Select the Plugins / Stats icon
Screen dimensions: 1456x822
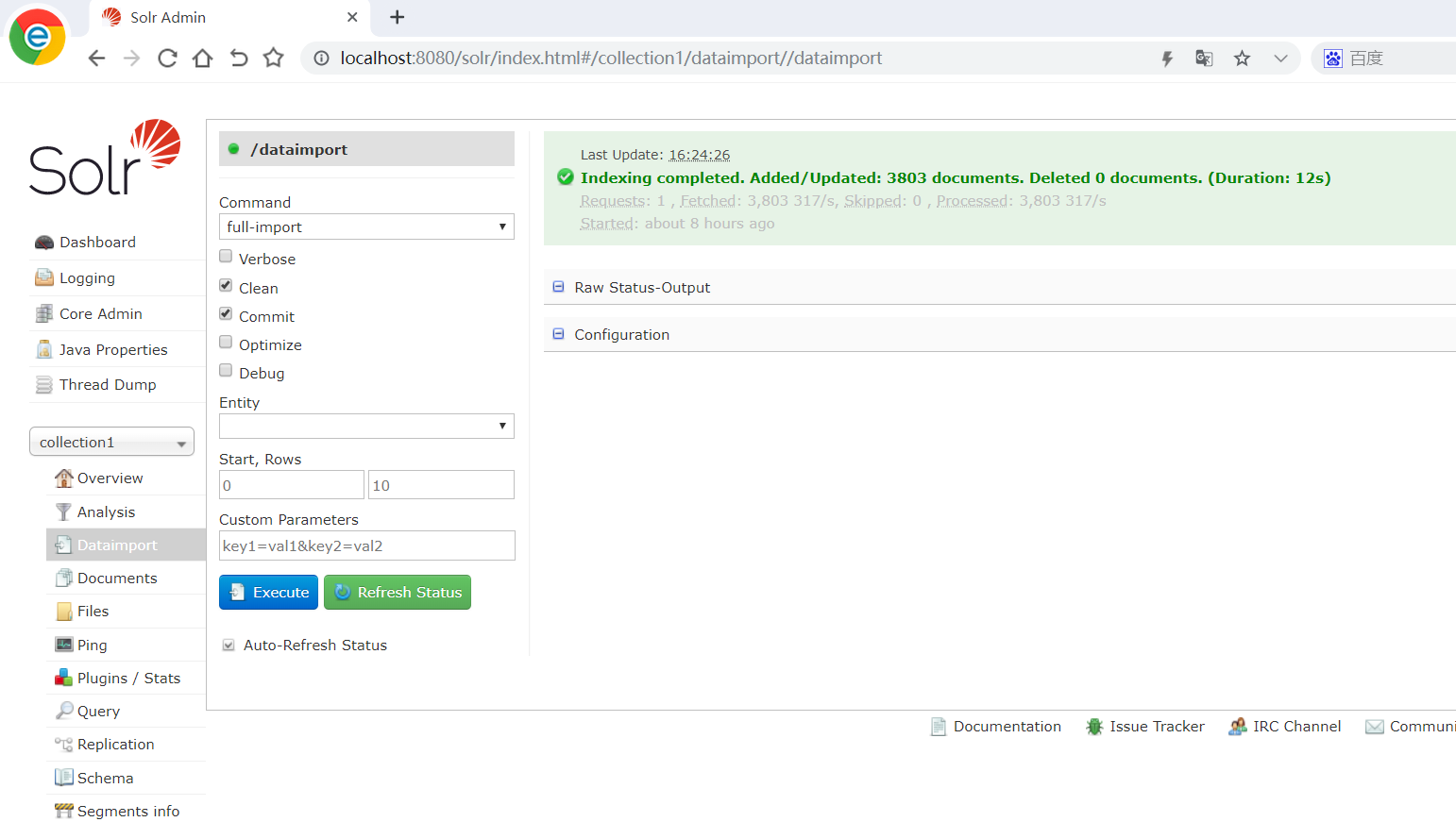point(63,678)
